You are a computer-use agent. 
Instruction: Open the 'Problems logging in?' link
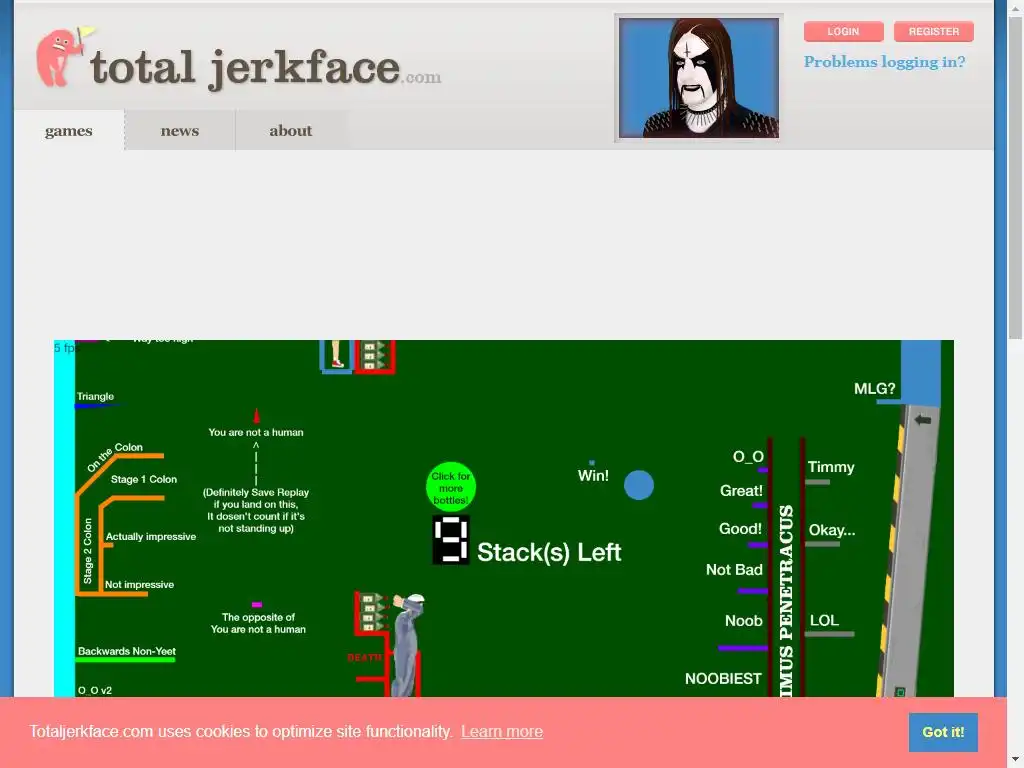click(884, 62)
